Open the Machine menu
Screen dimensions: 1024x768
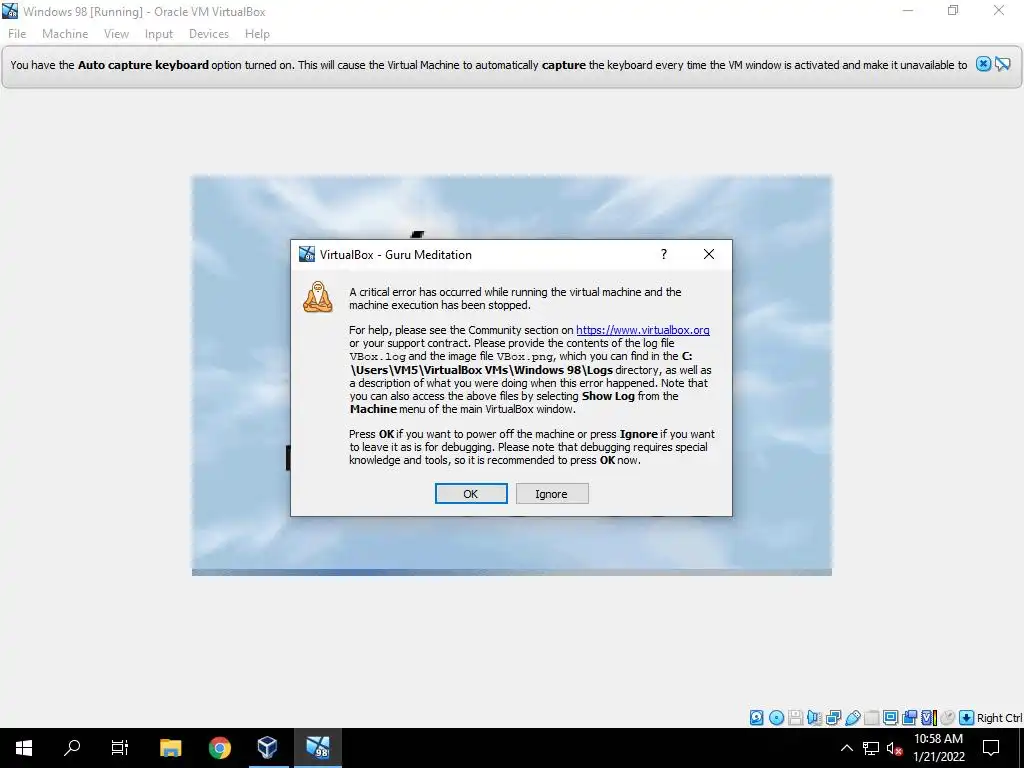coord(65,34)
